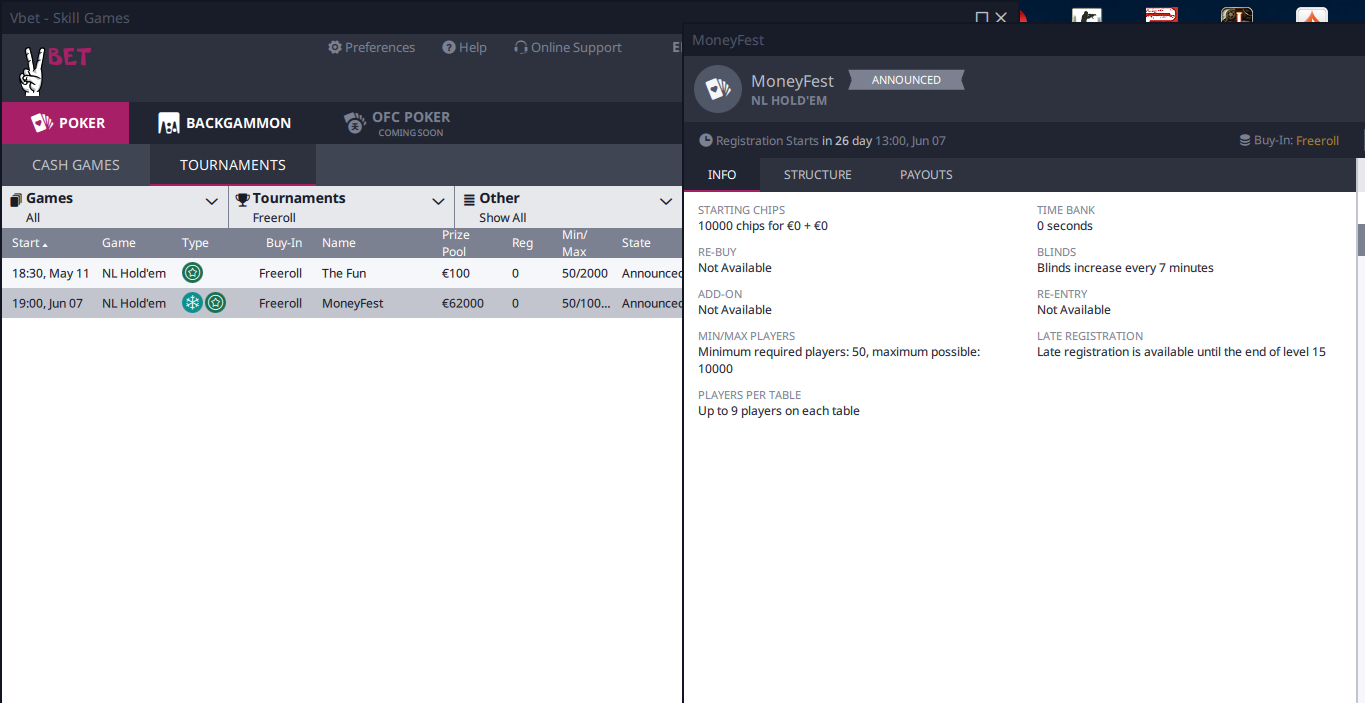
Task: Expand the Games filter dropdown
Action: pyautogui.click(x=114, y=207)
